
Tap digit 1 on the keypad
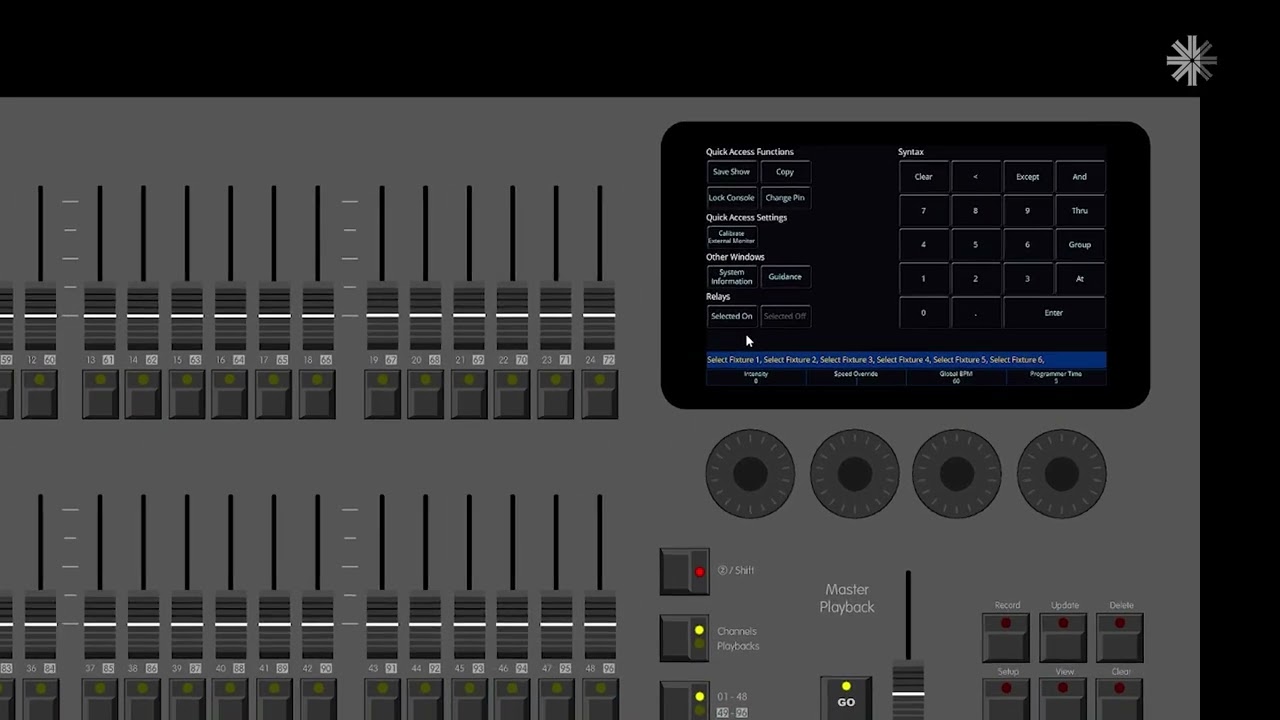click(923, 279)
